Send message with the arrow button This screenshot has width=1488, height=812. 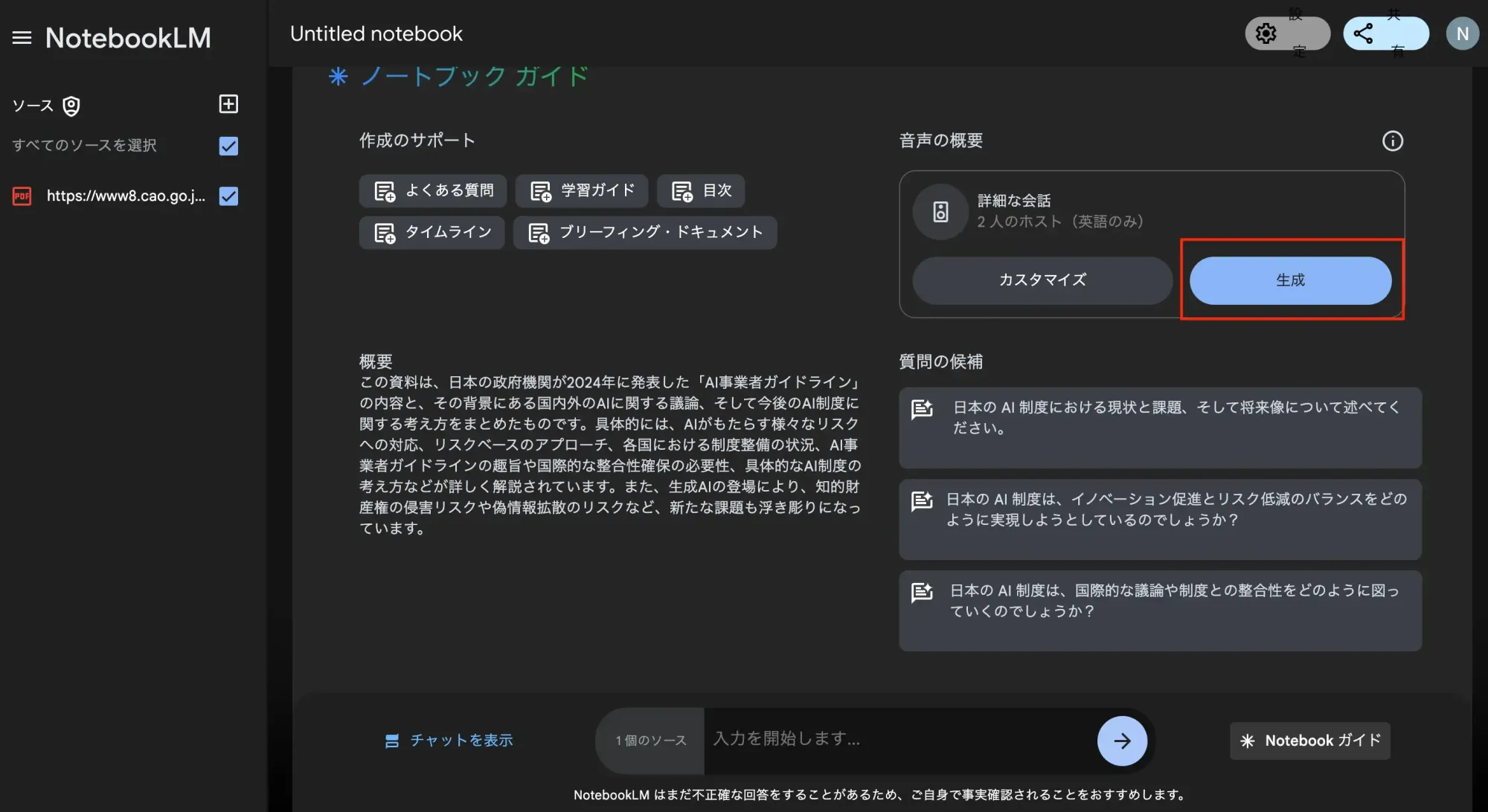1121,741
